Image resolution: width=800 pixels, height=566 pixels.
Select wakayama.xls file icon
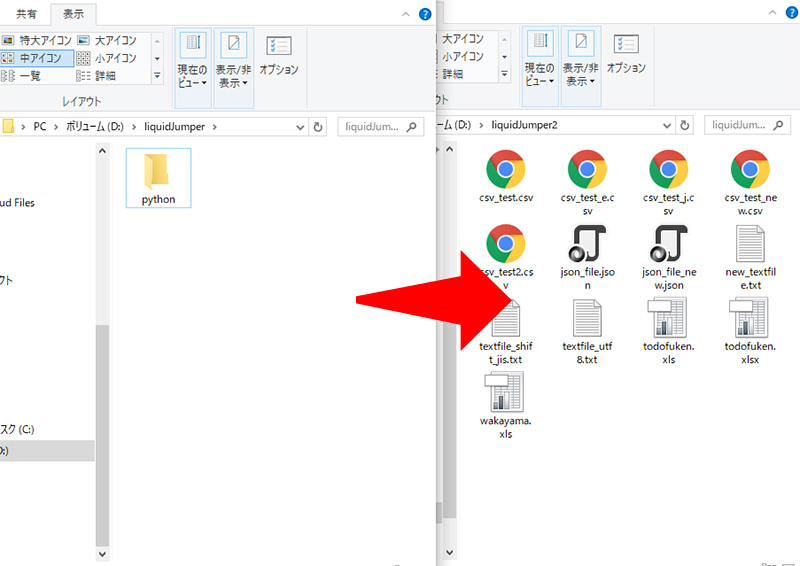tap(506, 392)
